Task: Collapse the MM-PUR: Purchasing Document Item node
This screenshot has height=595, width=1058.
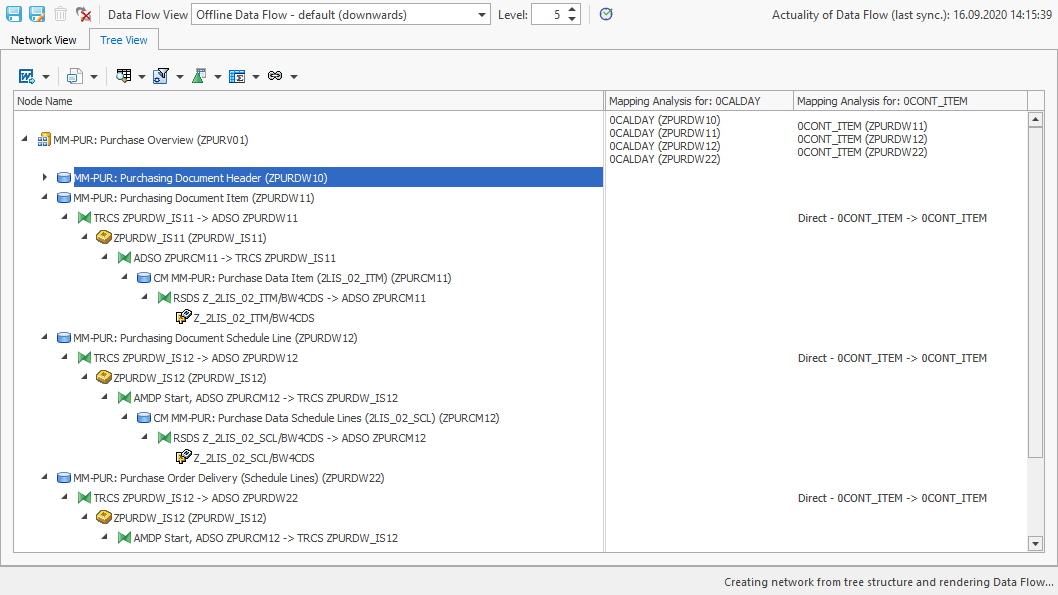Action: (43, 198)
